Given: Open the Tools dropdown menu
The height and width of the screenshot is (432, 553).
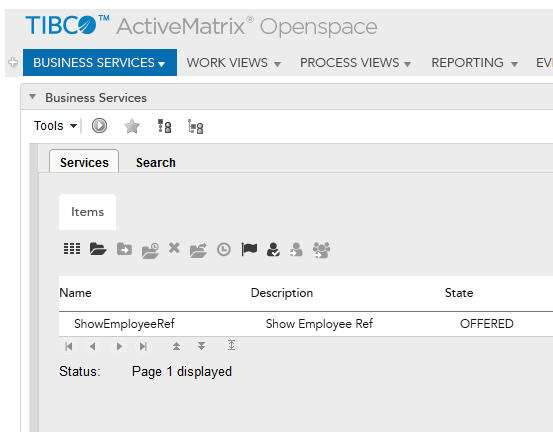Looking at the screenshot, I should click(x=55, y=126).
